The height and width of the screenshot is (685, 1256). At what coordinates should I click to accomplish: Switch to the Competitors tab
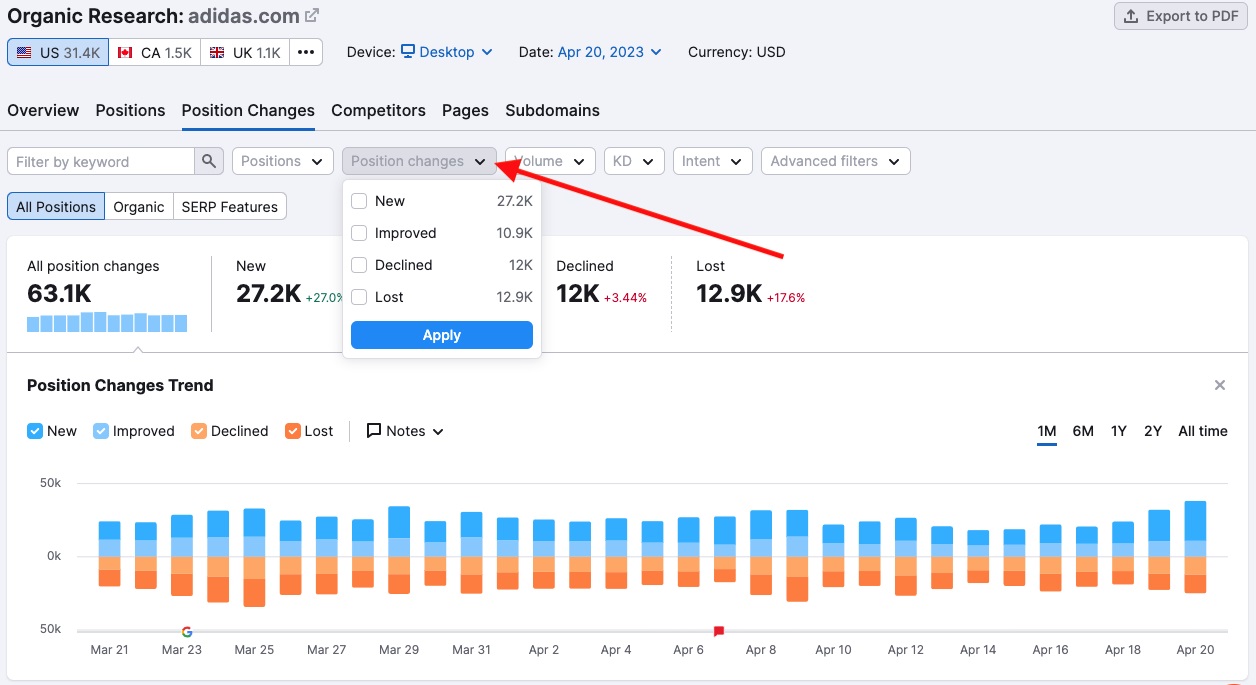pos(378,110)
